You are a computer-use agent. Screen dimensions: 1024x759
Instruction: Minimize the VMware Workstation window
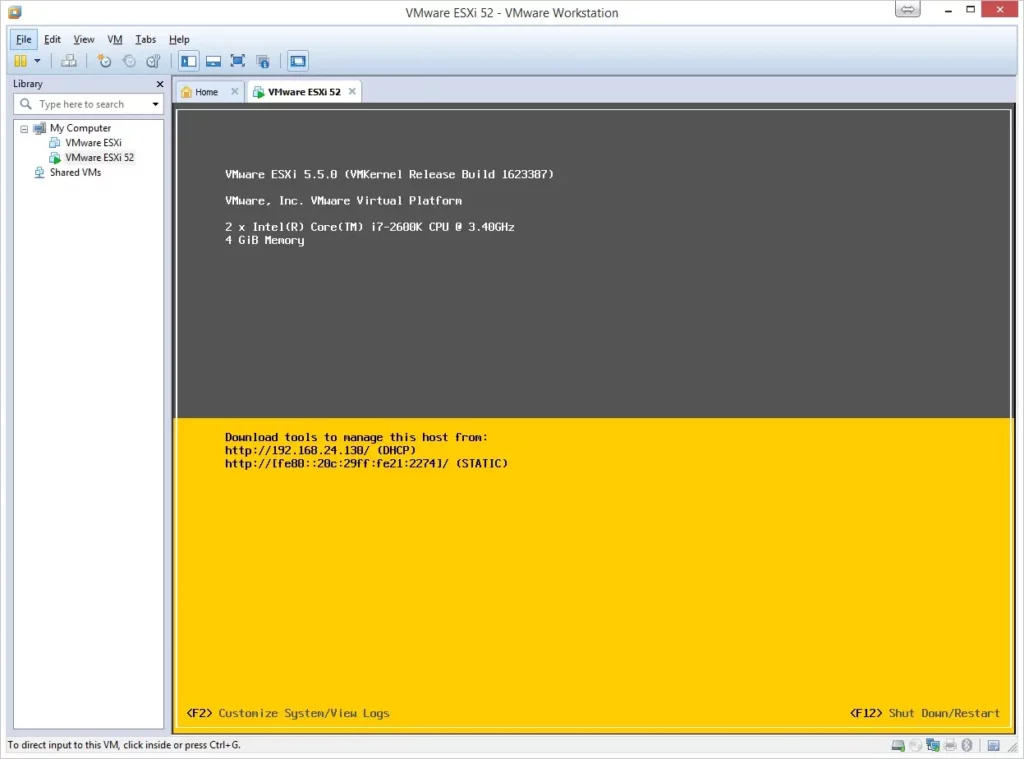click(948, 10)
